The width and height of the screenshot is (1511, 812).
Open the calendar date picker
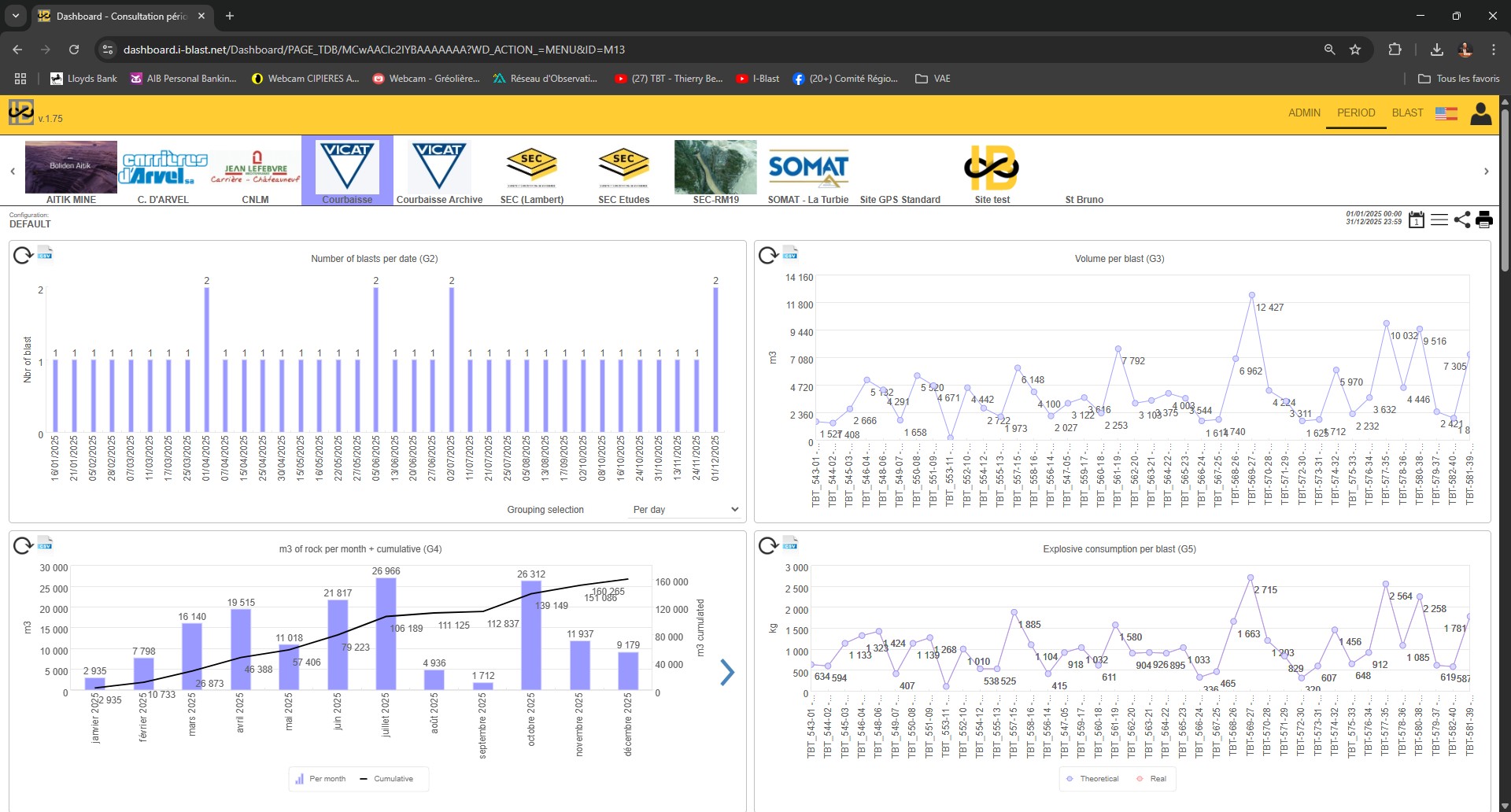(1417, 220)
